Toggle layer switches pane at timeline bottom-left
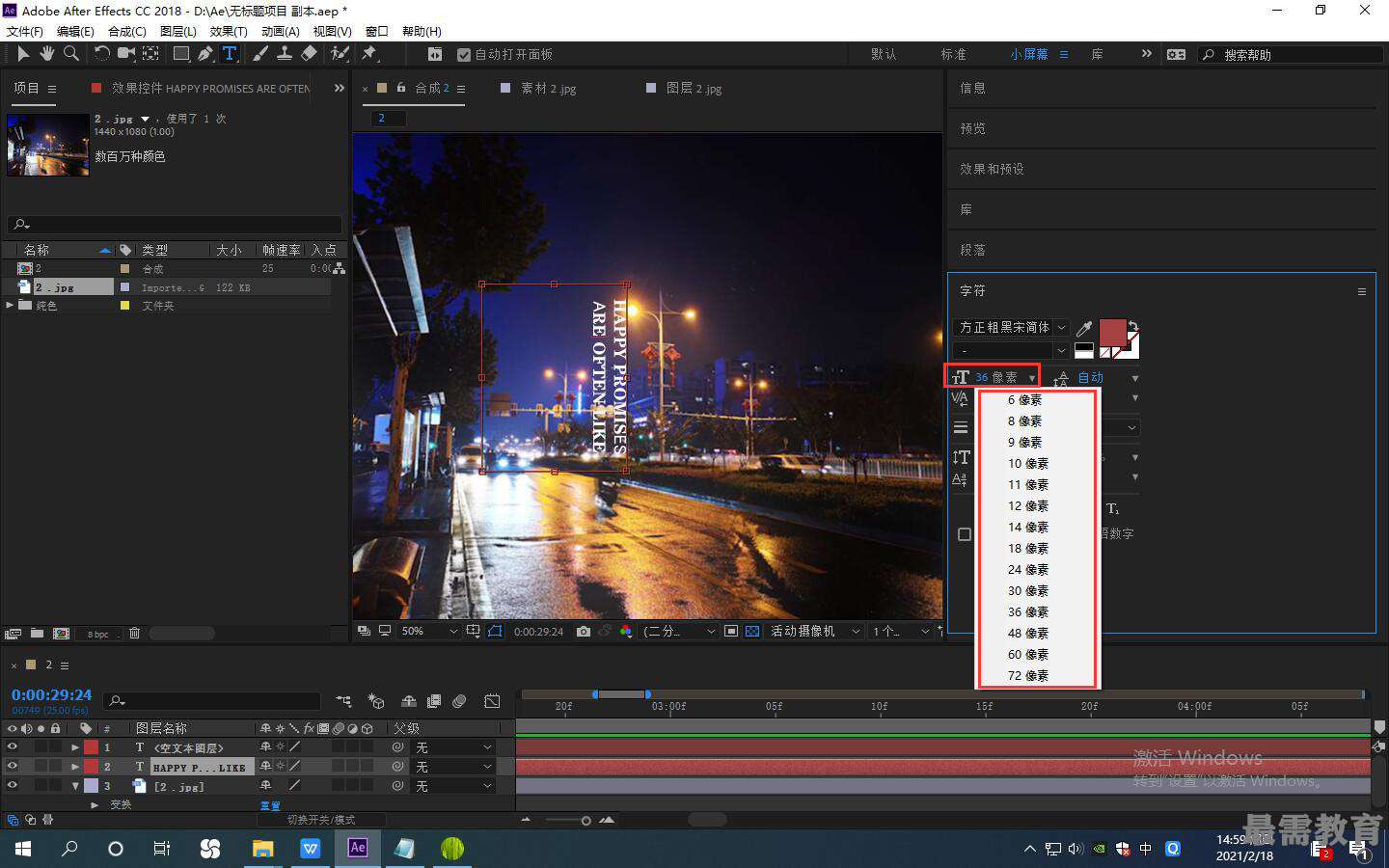The height and width of the screenshot is (868, 1389). point(13,820)
